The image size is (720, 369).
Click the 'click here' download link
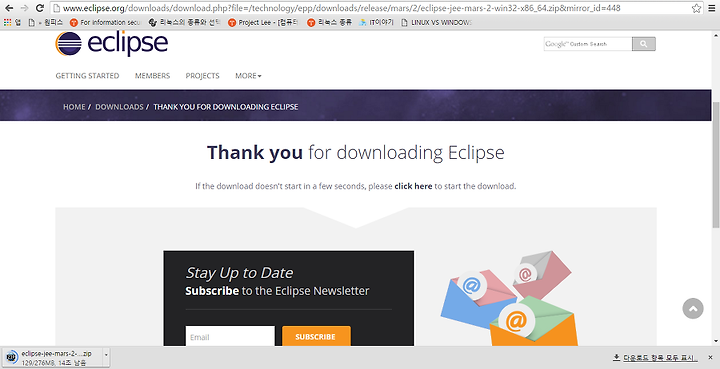click(x=413, y=186)
